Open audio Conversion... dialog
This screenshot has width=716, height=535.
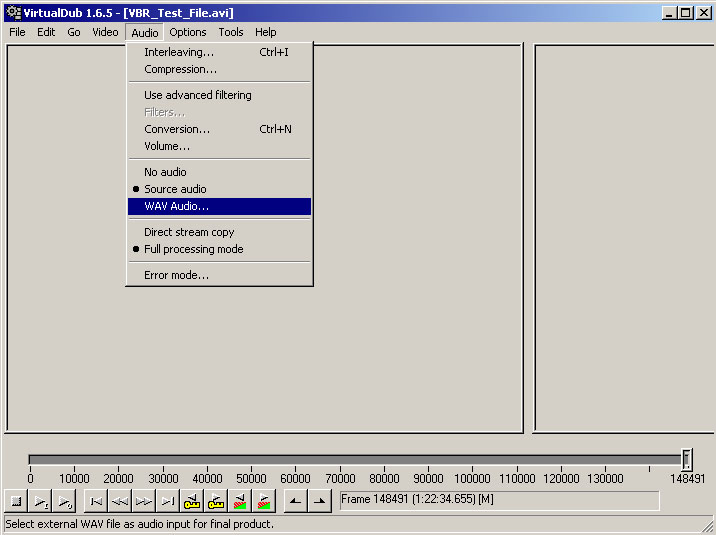pos(219,129)
